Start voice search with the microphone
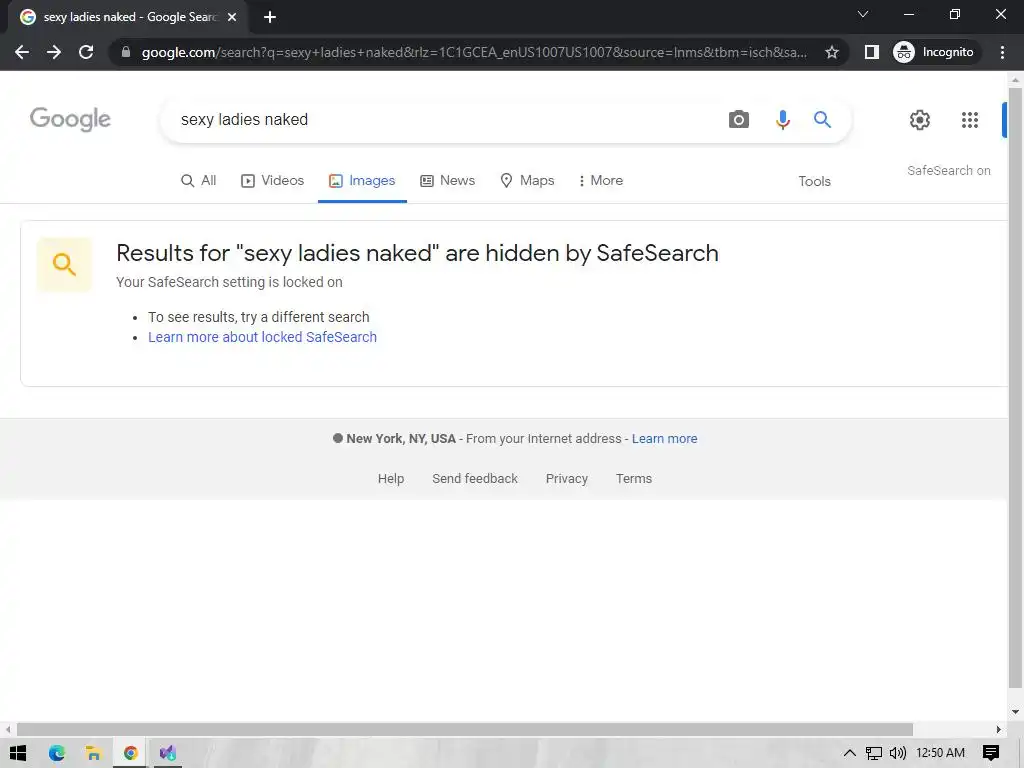This screenshot has width=1024, height=768. coord(782,120)
